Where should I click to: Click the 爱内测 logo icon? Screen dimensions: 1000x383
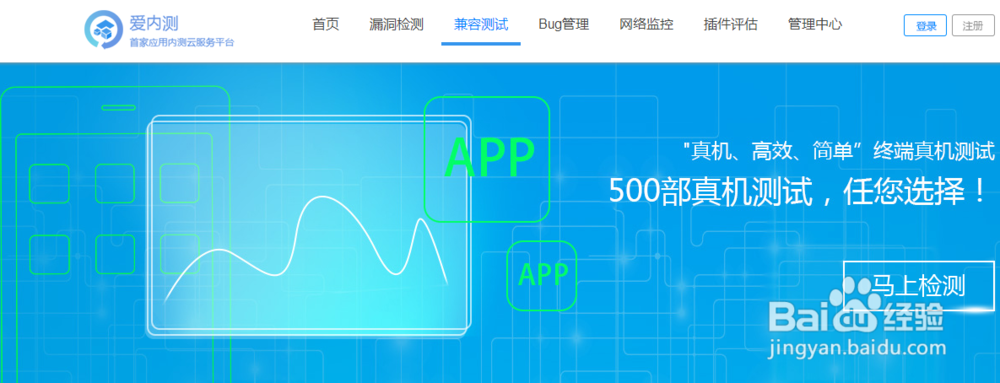point(104,29)
